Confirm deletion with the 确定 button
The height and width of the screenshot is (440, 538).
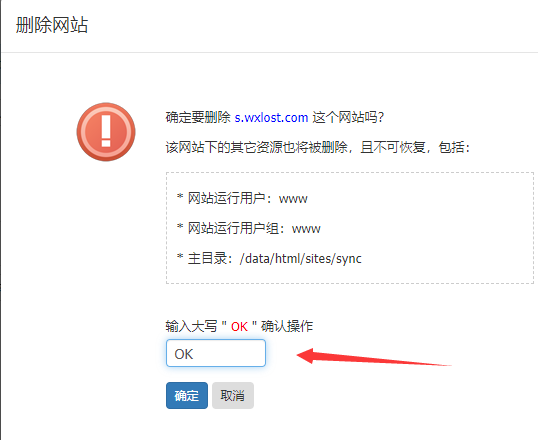[187, 395]
